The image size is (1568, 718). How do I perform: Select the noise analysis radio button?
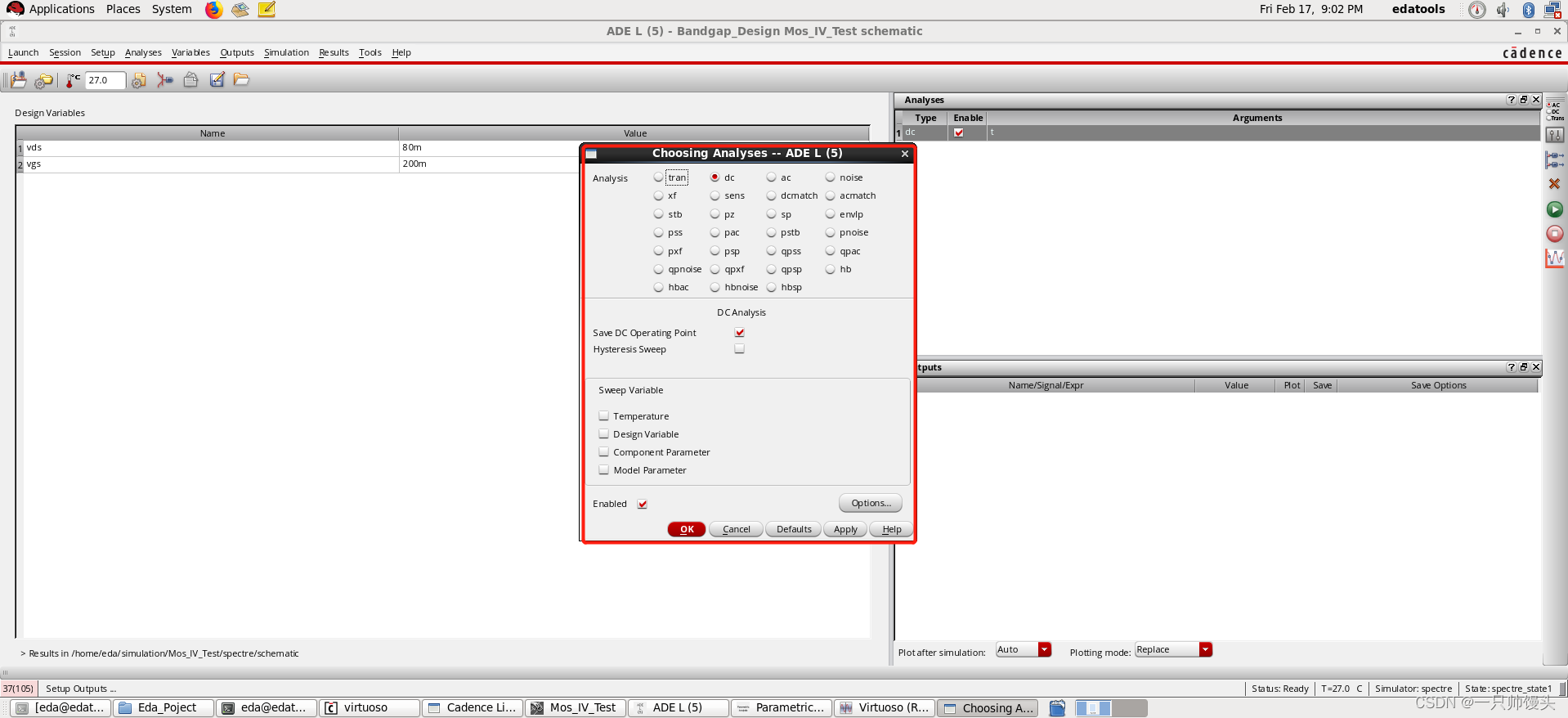coord(830,177)
